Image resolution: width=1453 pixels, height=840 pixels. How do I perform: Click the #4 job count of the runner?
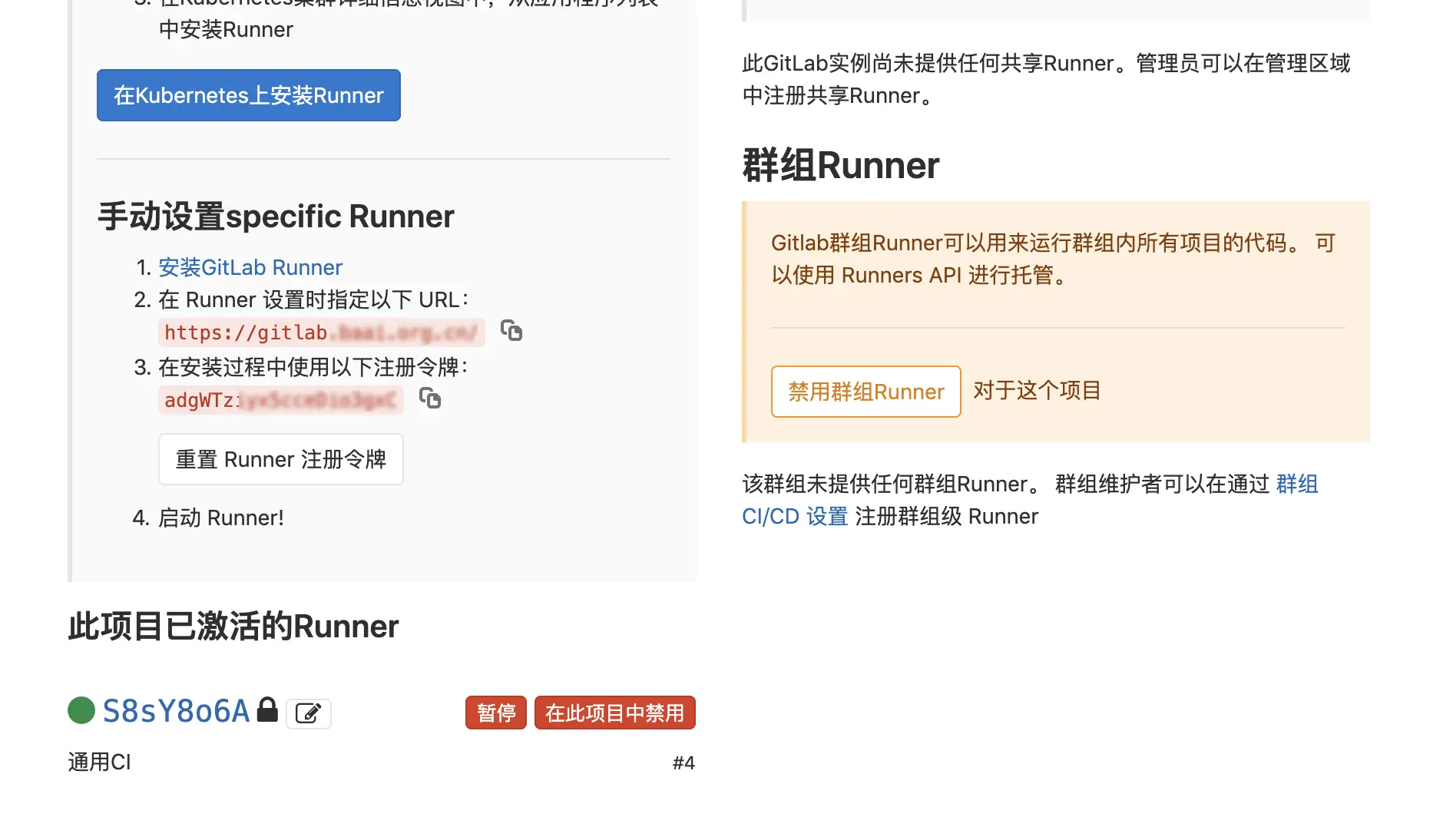pos(683,762)
